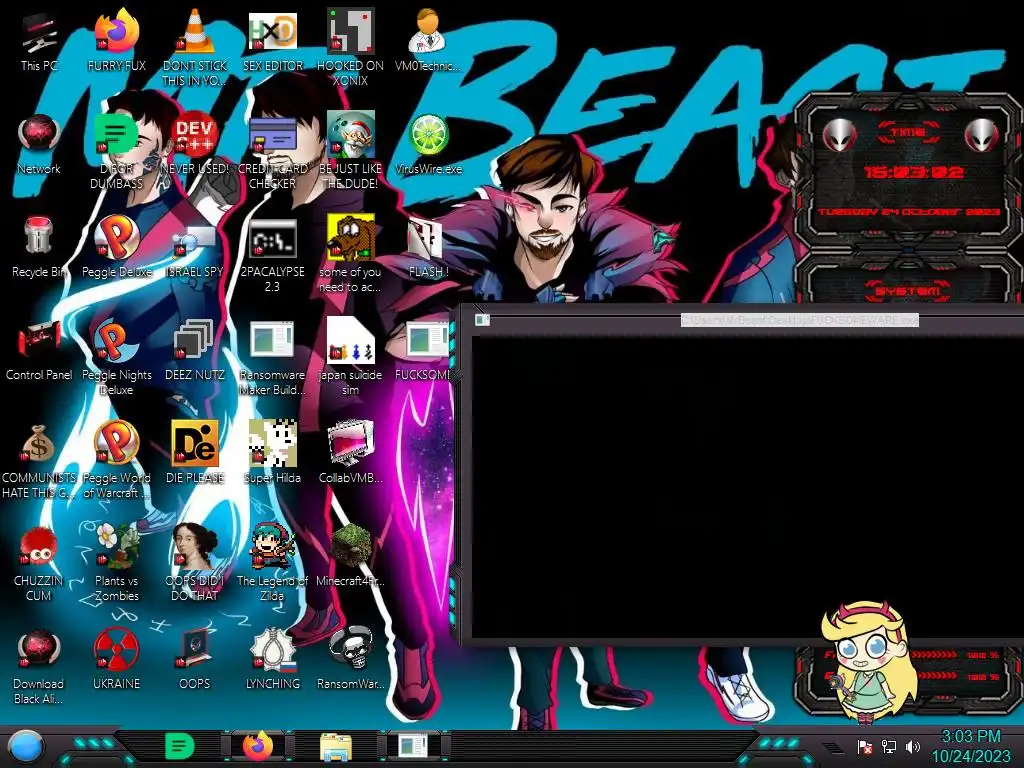The width and height of the screenshot is (1024, 768).
Task: Click the console window title bar path
Action: [x=799, y=320]
